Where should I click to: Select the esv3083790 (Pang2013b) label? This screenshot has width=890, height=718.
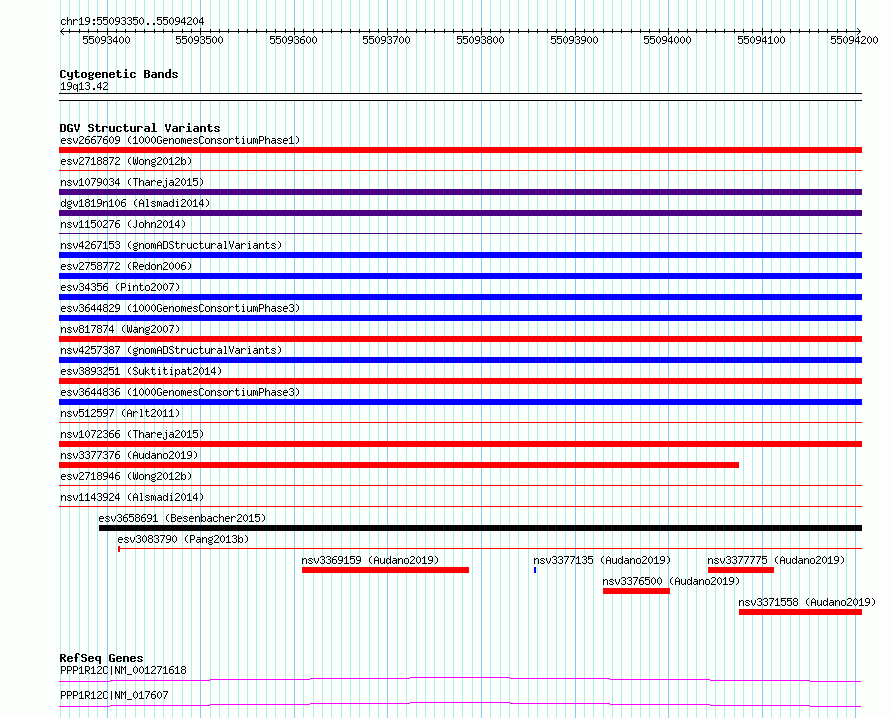(x=183, y=539)
